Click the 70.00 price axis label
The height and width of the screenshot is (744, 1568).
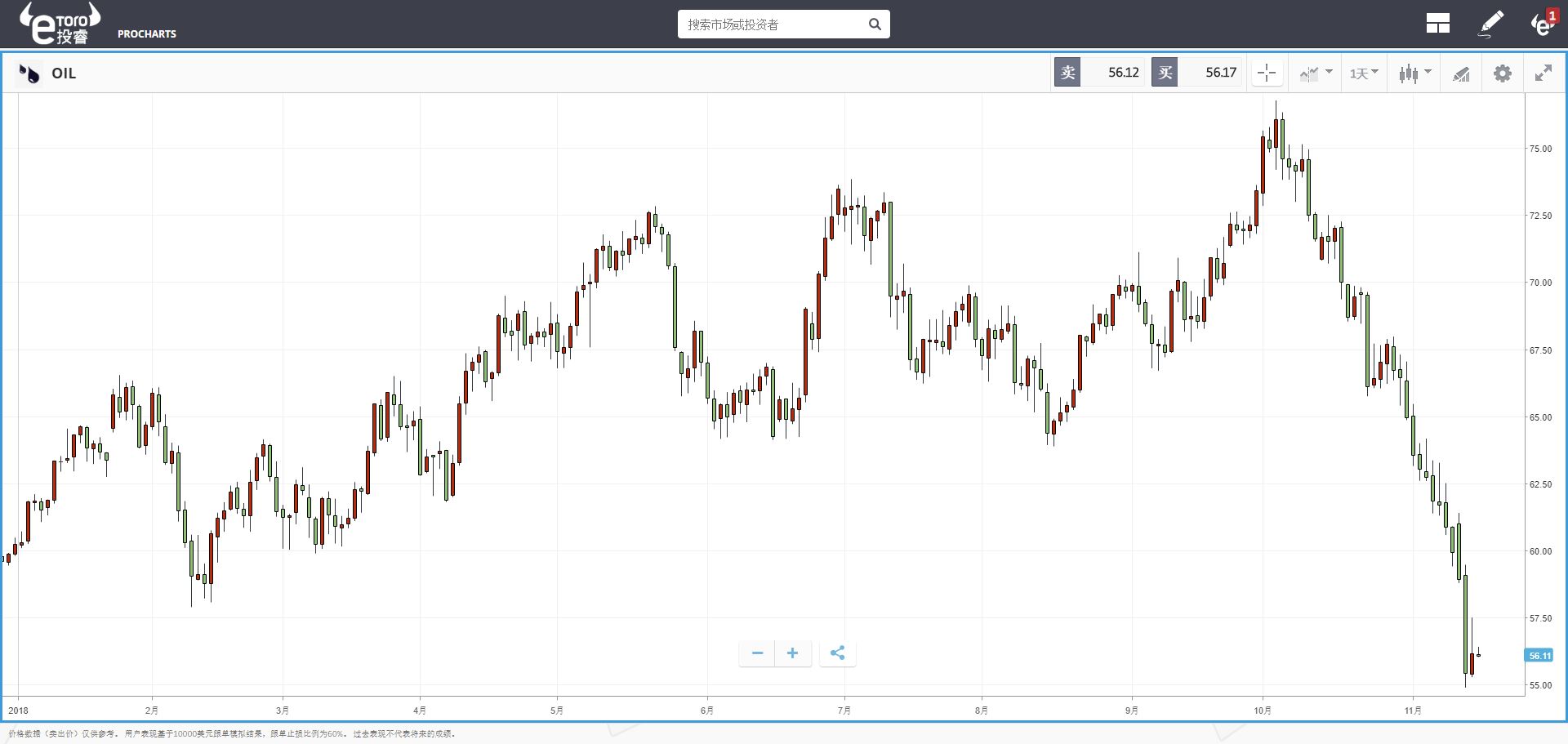pos(1540,283)
